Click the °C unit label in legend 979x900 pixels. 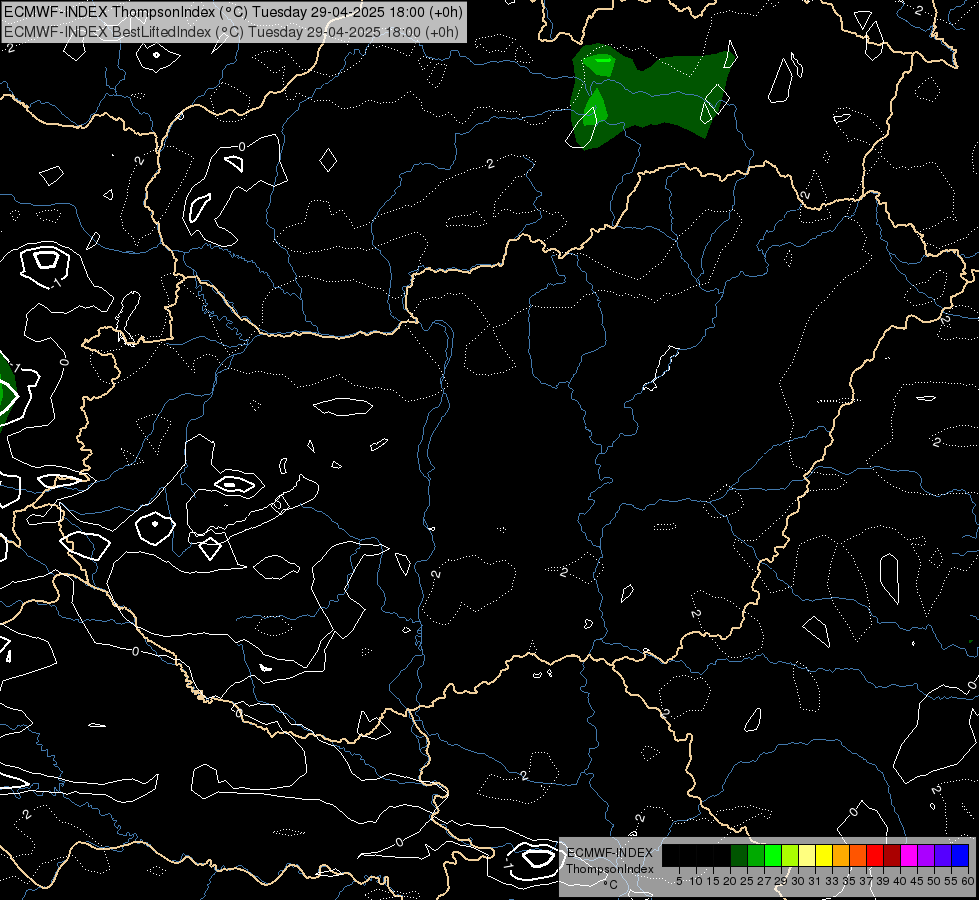[610, 885]
